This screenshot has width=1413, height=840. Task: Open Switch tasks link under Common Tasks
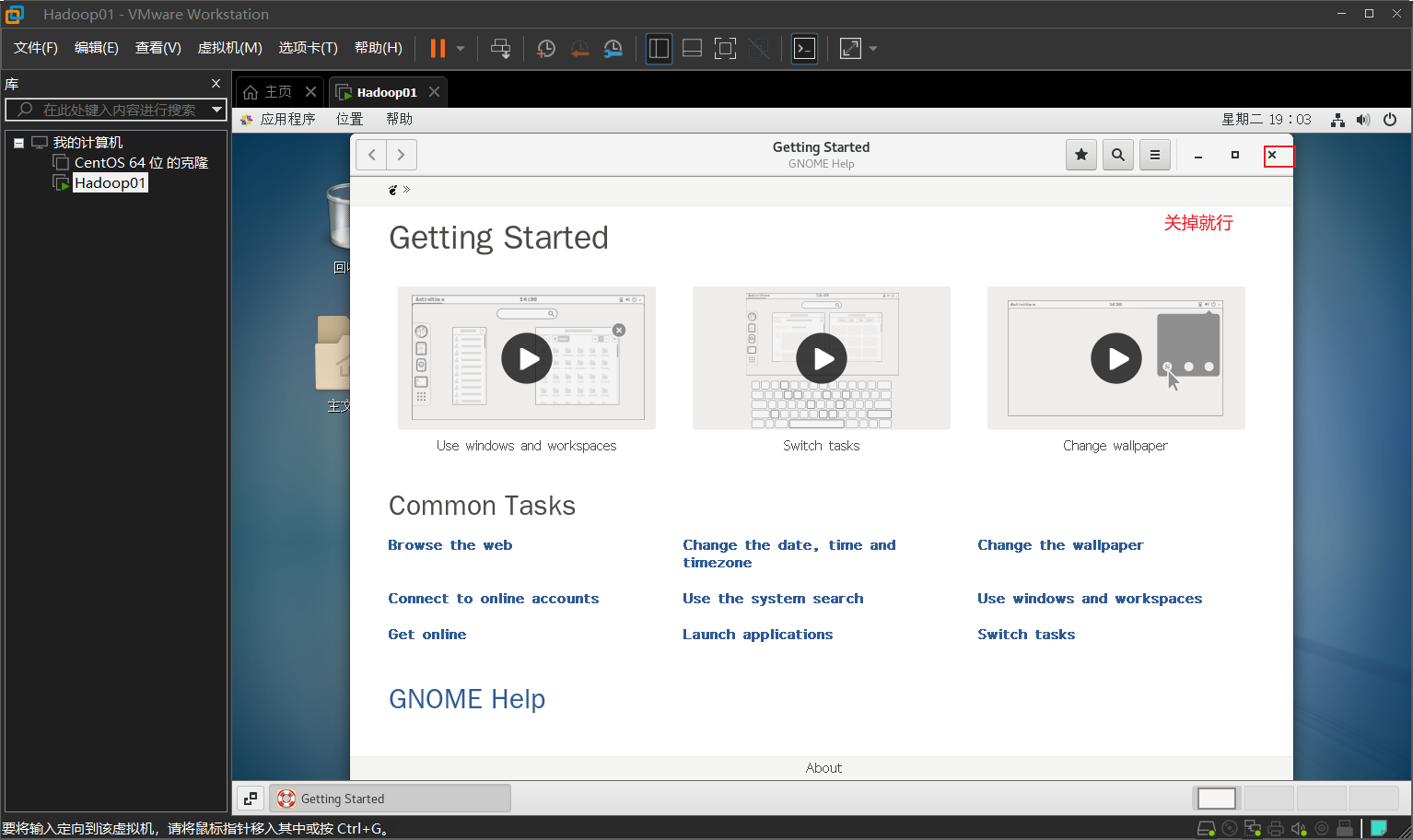pyautogui.click(x=1026, y=635)
